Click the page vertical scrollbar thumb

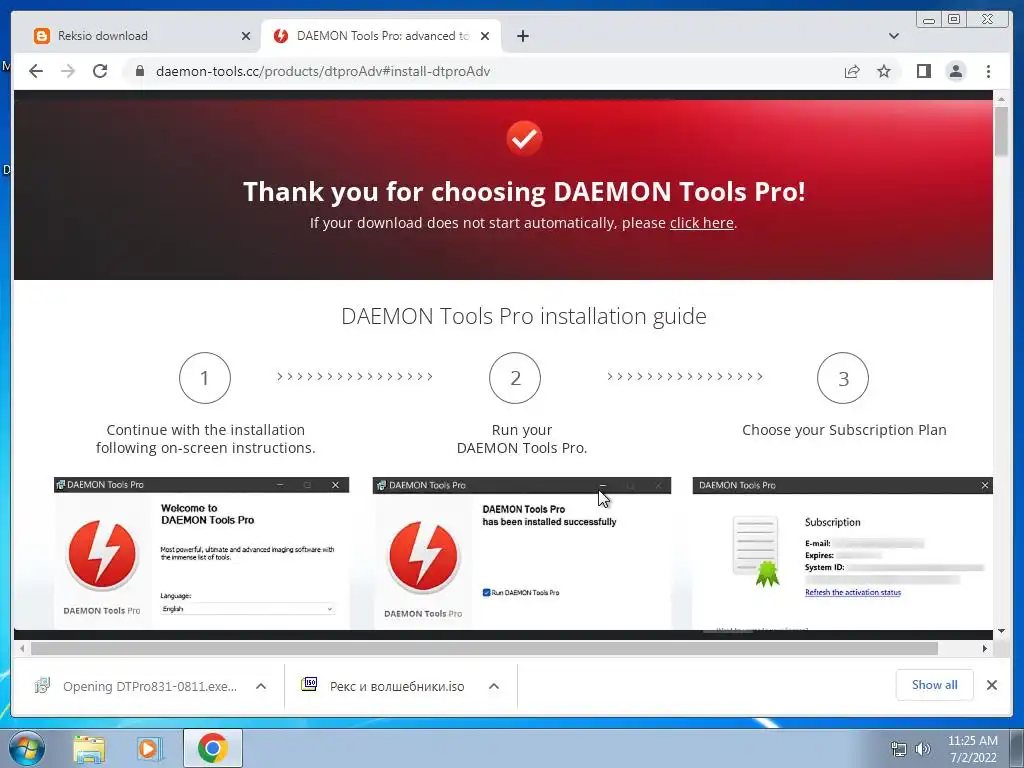1001,131
